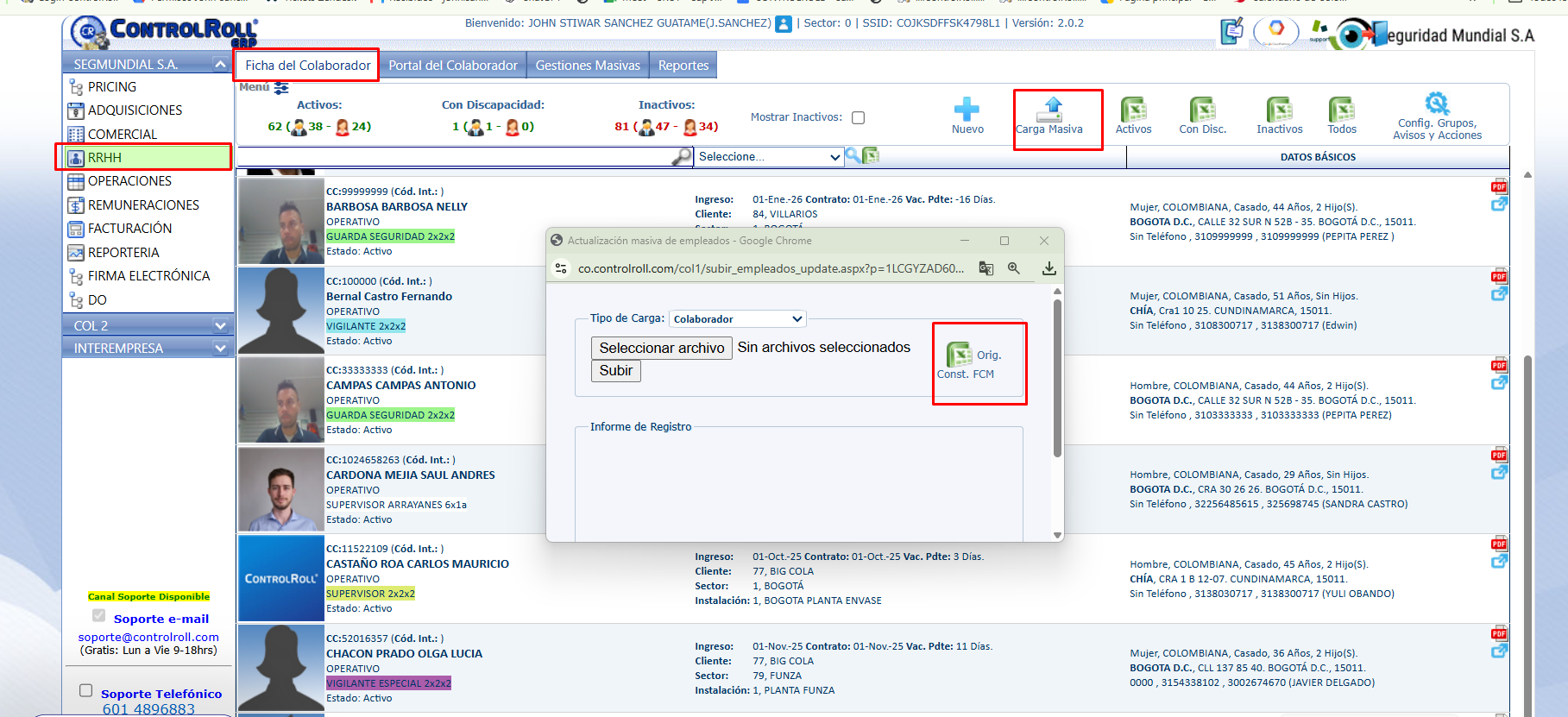This screenshot has width=1568, height=717.
Task: Click the blue share icon for BARBOSA BARBOSA NELLY
Action: click(1499, 204)
